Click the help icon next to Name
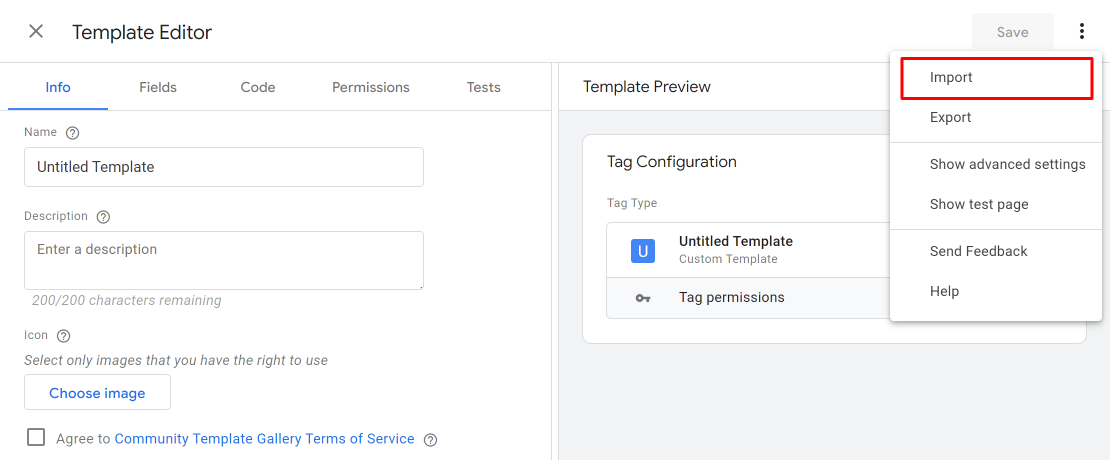The width and height of the screenshot is (1110, 460). pyautogui.click(x=71, y=132)
